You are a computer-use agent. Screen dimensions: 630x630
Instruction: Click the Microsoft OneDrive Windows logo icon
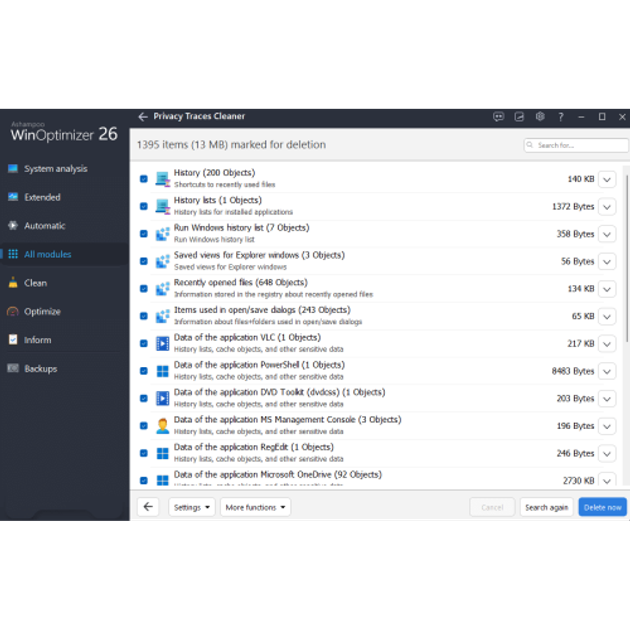pyautogui.click(x=162, y=480)
